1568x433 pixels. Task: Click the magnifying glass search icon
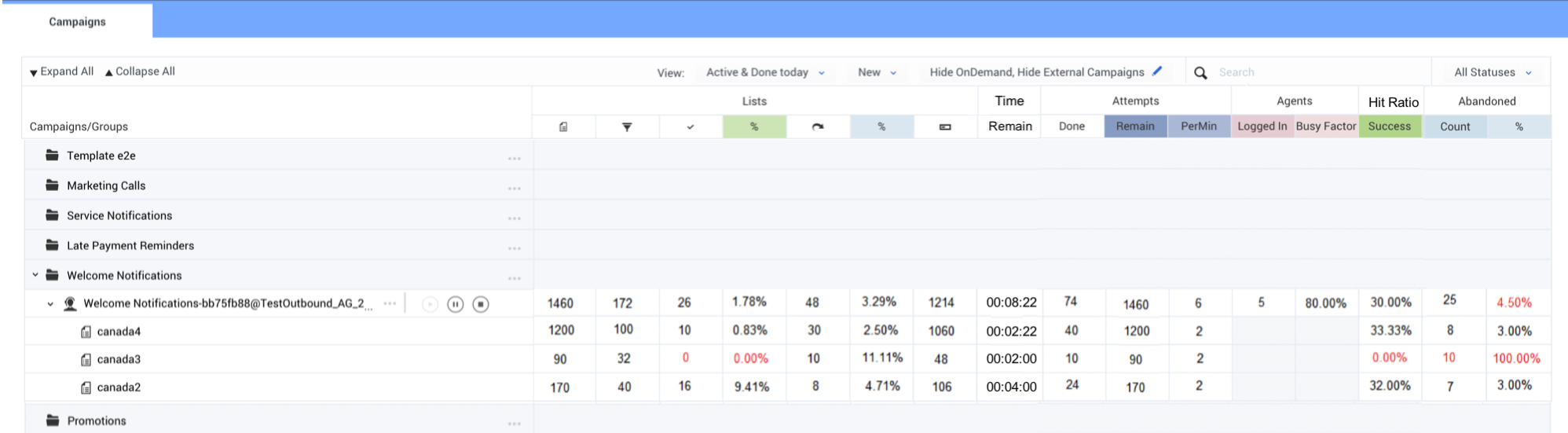tap(1200, 73)
